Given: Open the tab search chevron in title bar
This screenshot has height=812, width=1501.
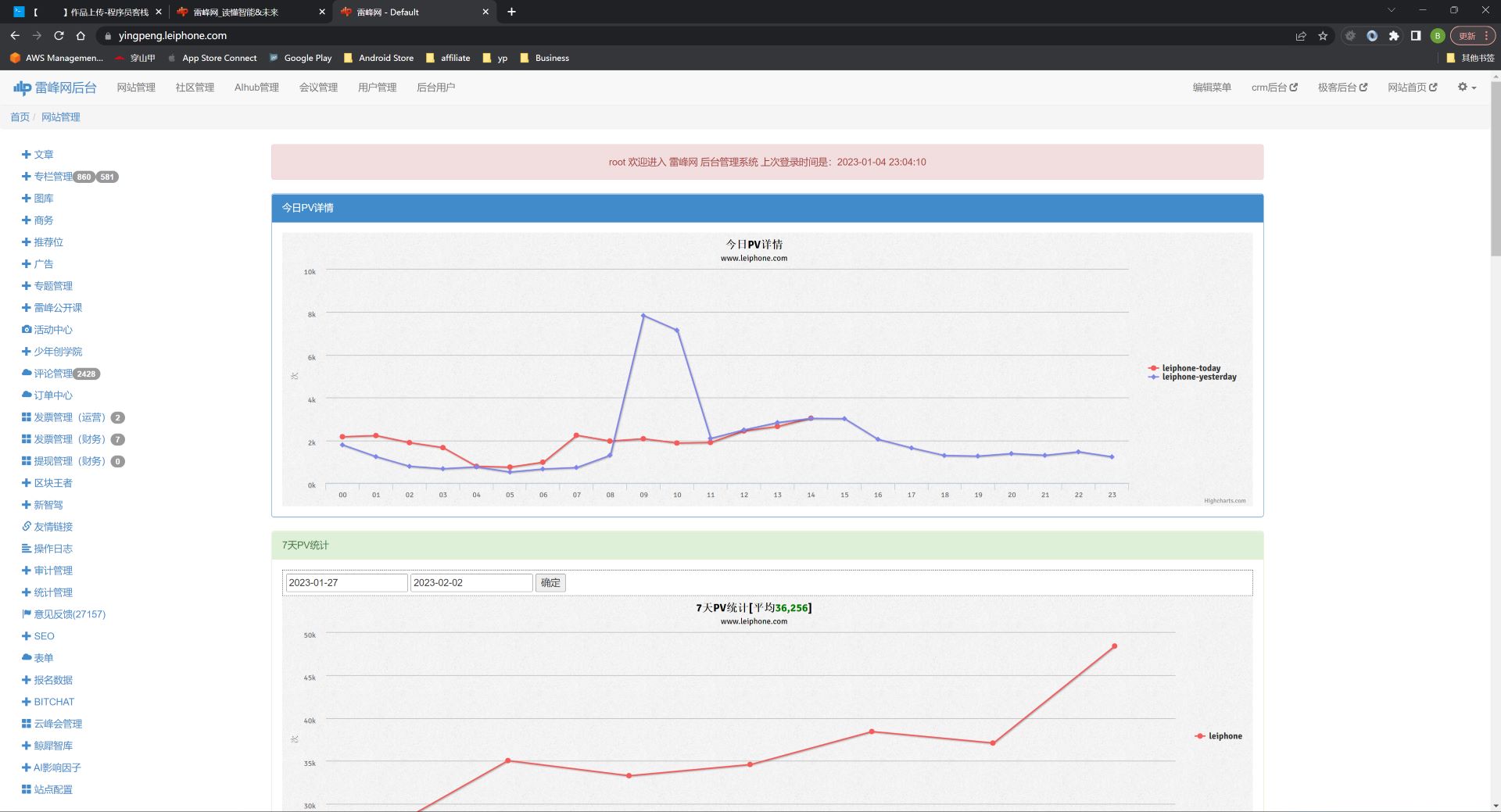Looking at the screenshot, I should click(x=1392, y=10).
